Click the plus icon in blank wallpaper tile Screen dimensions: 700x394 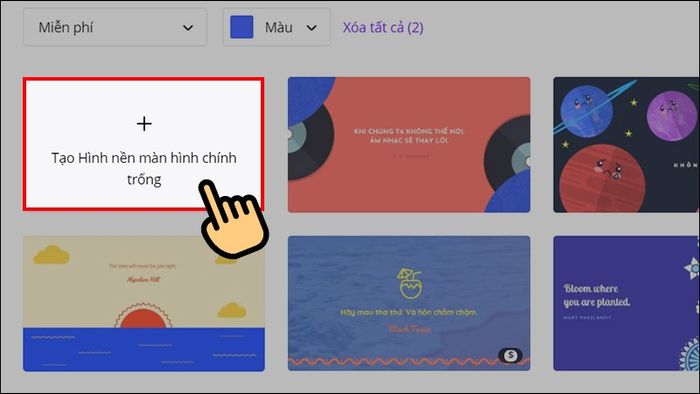click(x=144, y=124)
